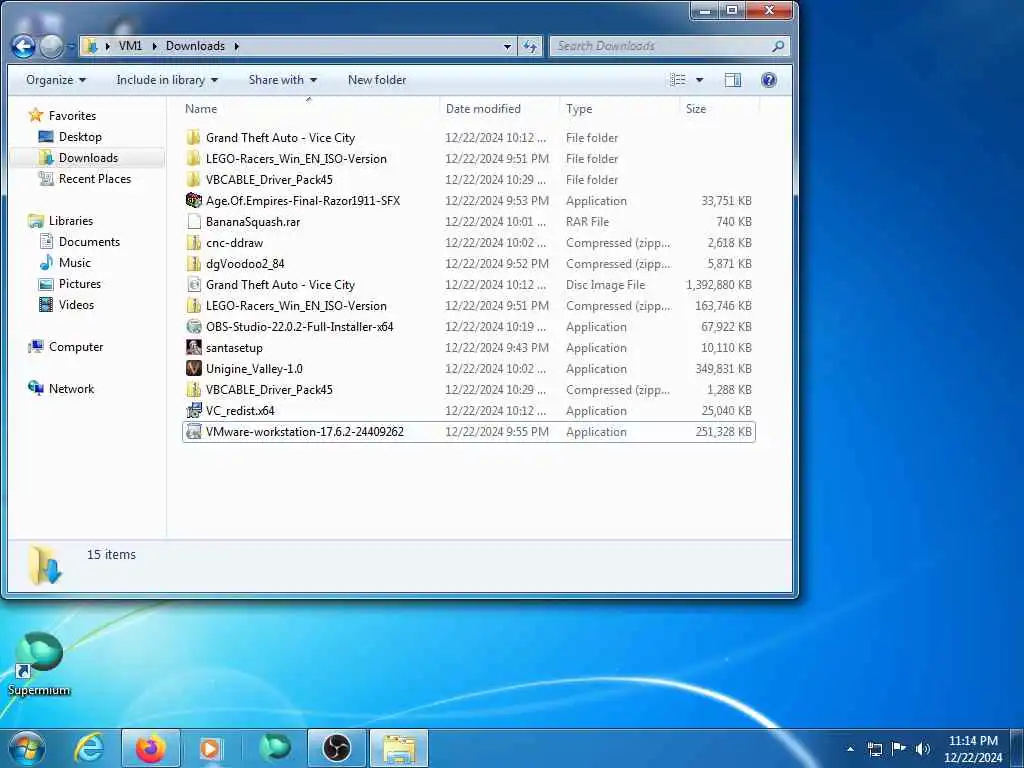Click the refresh button beside address bar

pyautogui.click(x=530, y=46)
